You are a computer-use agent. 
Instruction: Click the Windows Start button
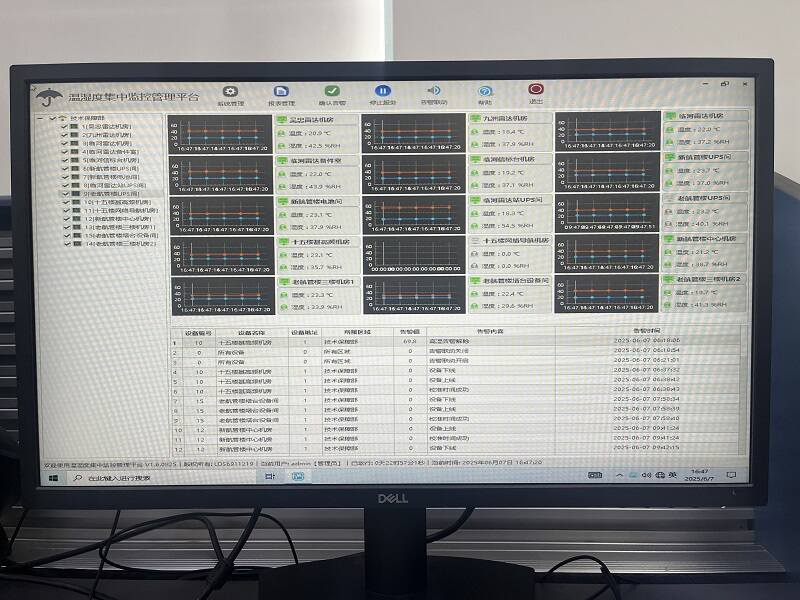[x=51, y=478]
